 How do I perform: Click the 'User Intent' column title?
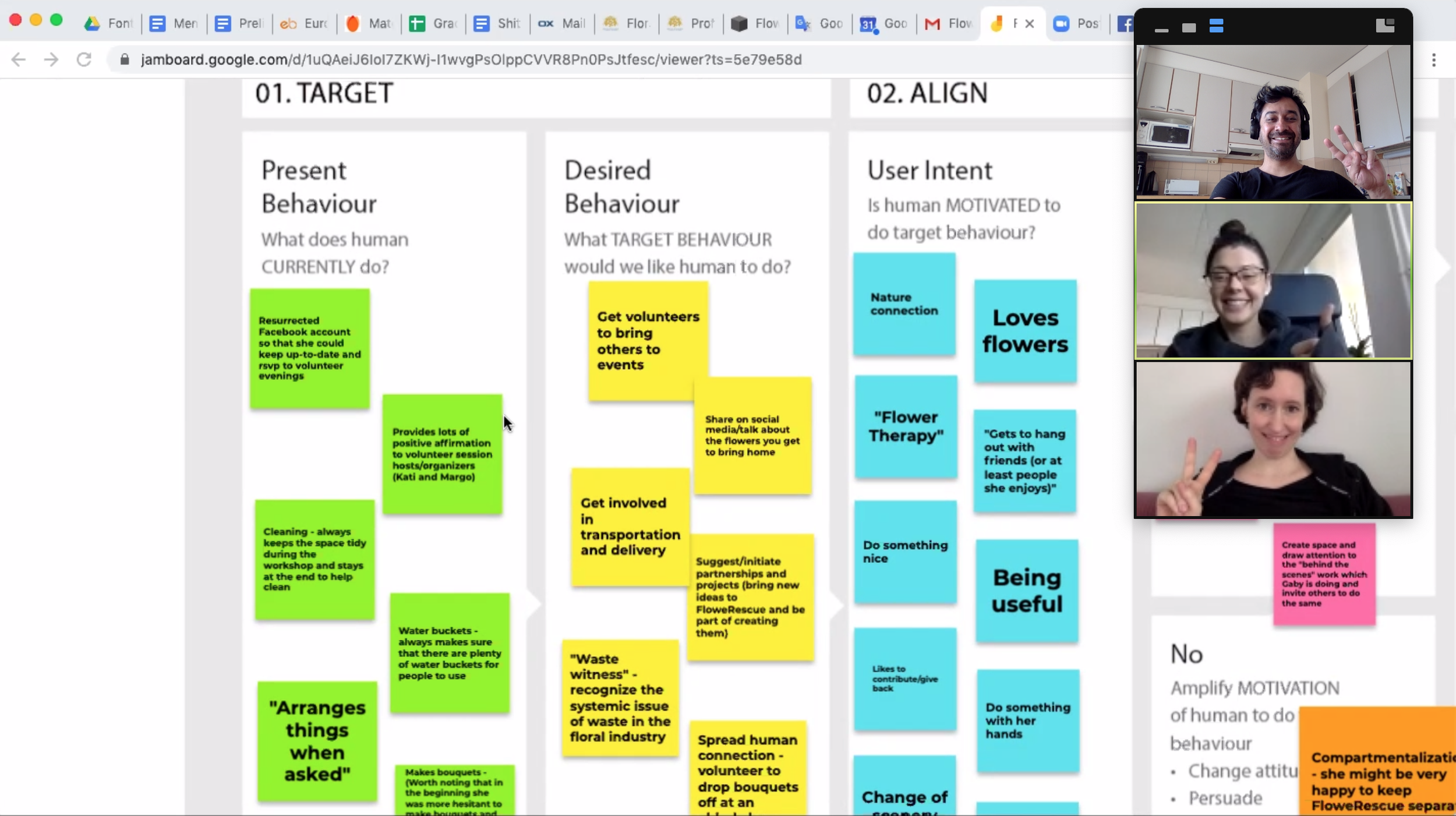[x=930, y=171]
